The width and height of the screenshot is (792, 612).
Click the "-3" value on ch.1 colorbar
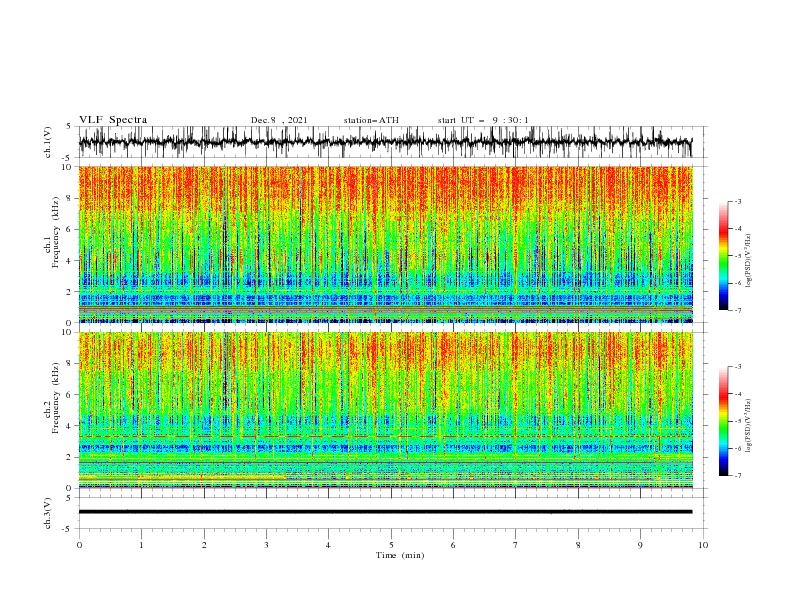pos(738,201)
